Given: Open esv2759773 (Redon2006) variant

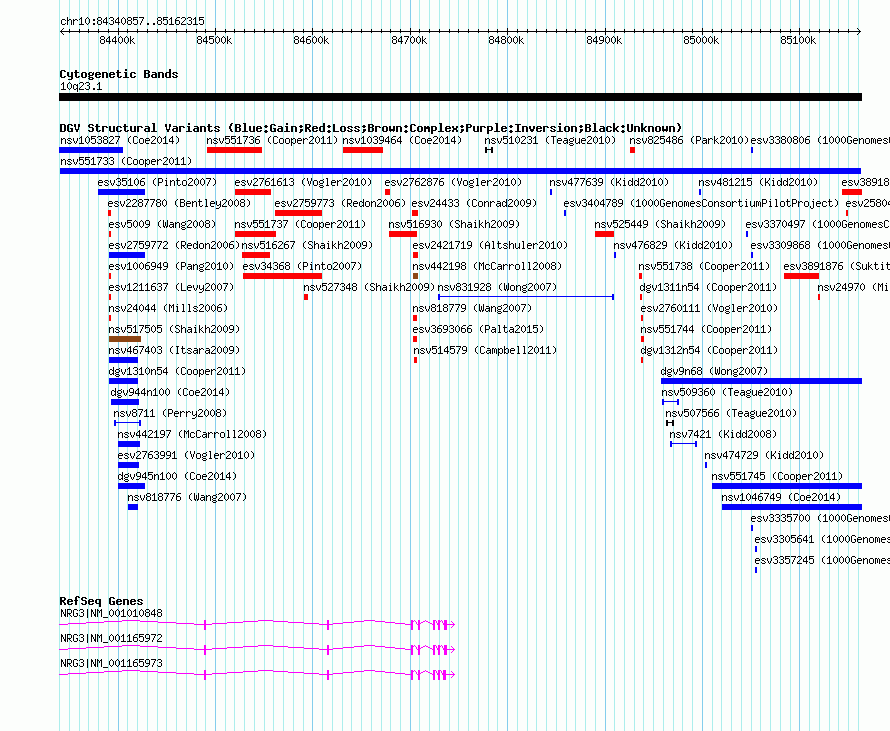Looking at the screenshot, I should click(341, 203).
